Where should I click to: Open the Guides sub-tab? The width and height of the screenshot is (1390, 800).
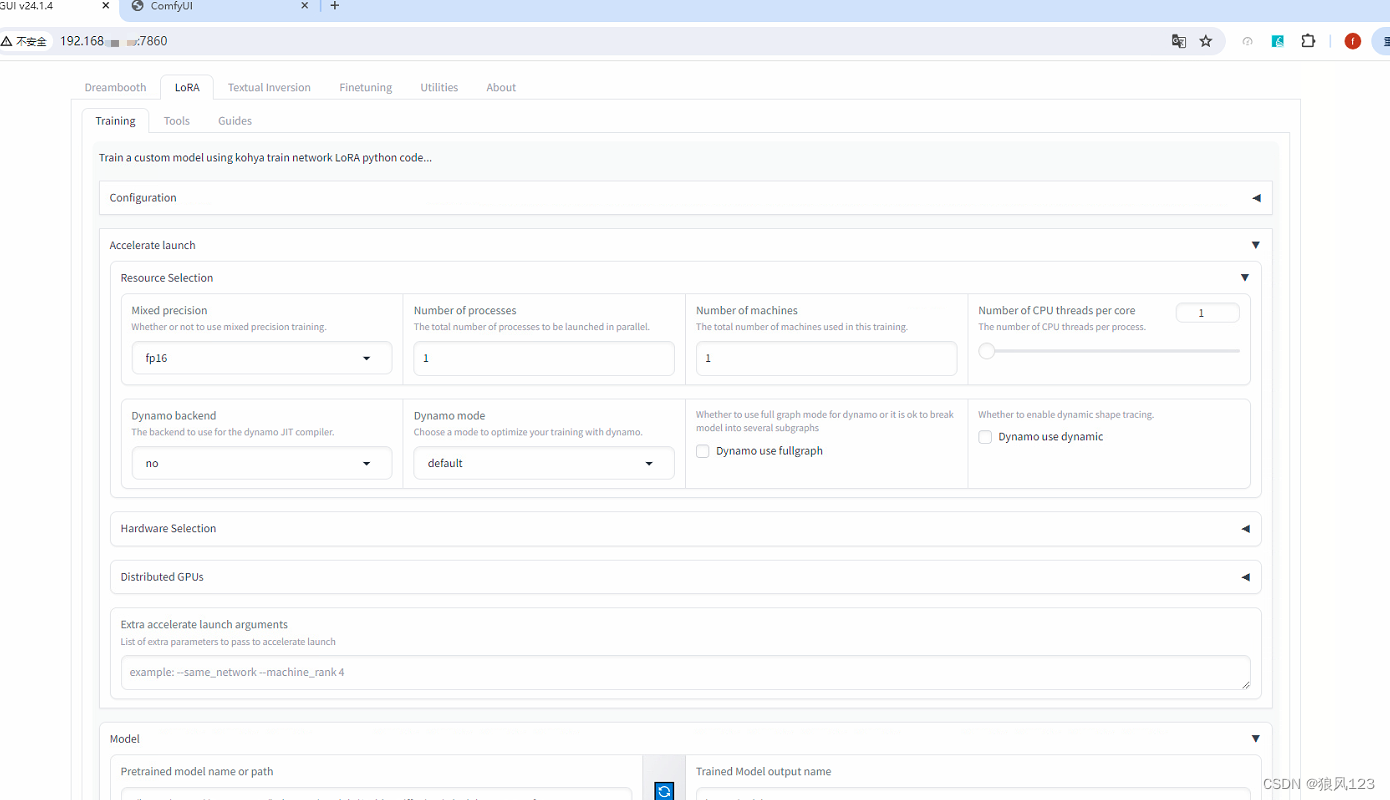235,121
